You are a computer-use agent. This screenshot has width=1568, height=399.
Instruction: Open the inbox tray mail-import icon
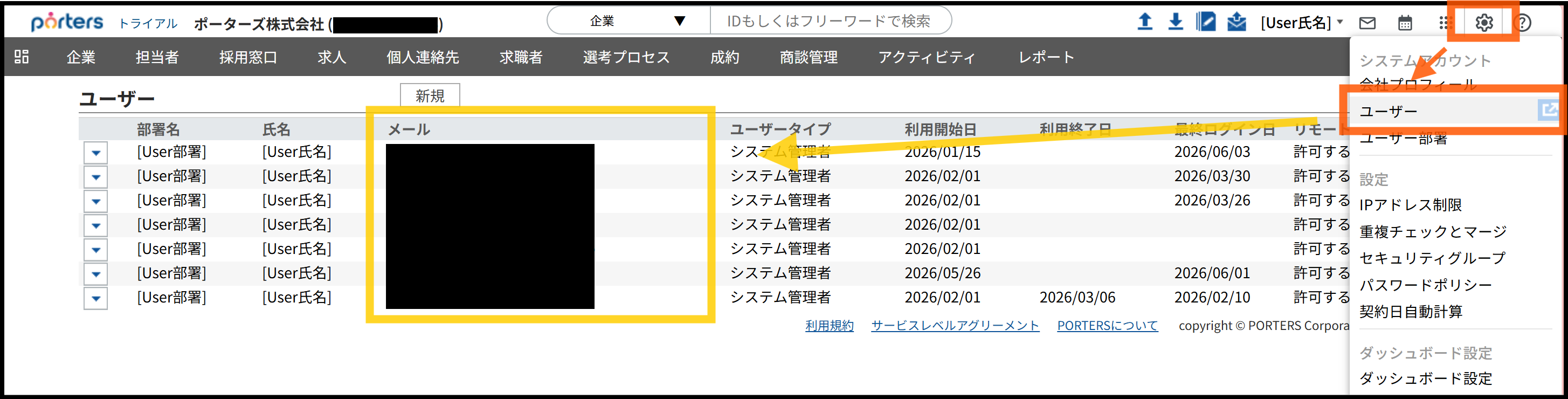pyautogui.click(x=1237, y=22)
